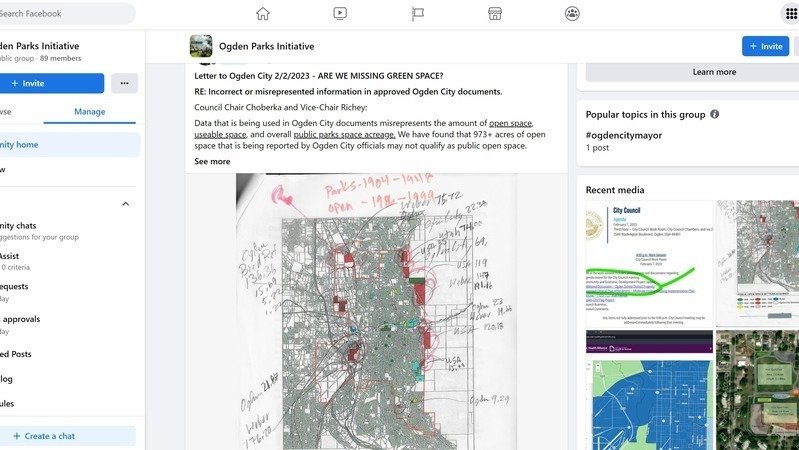Screen dimensions: 799x450
Task: Click the '1 post' count text
Action: 597,148
